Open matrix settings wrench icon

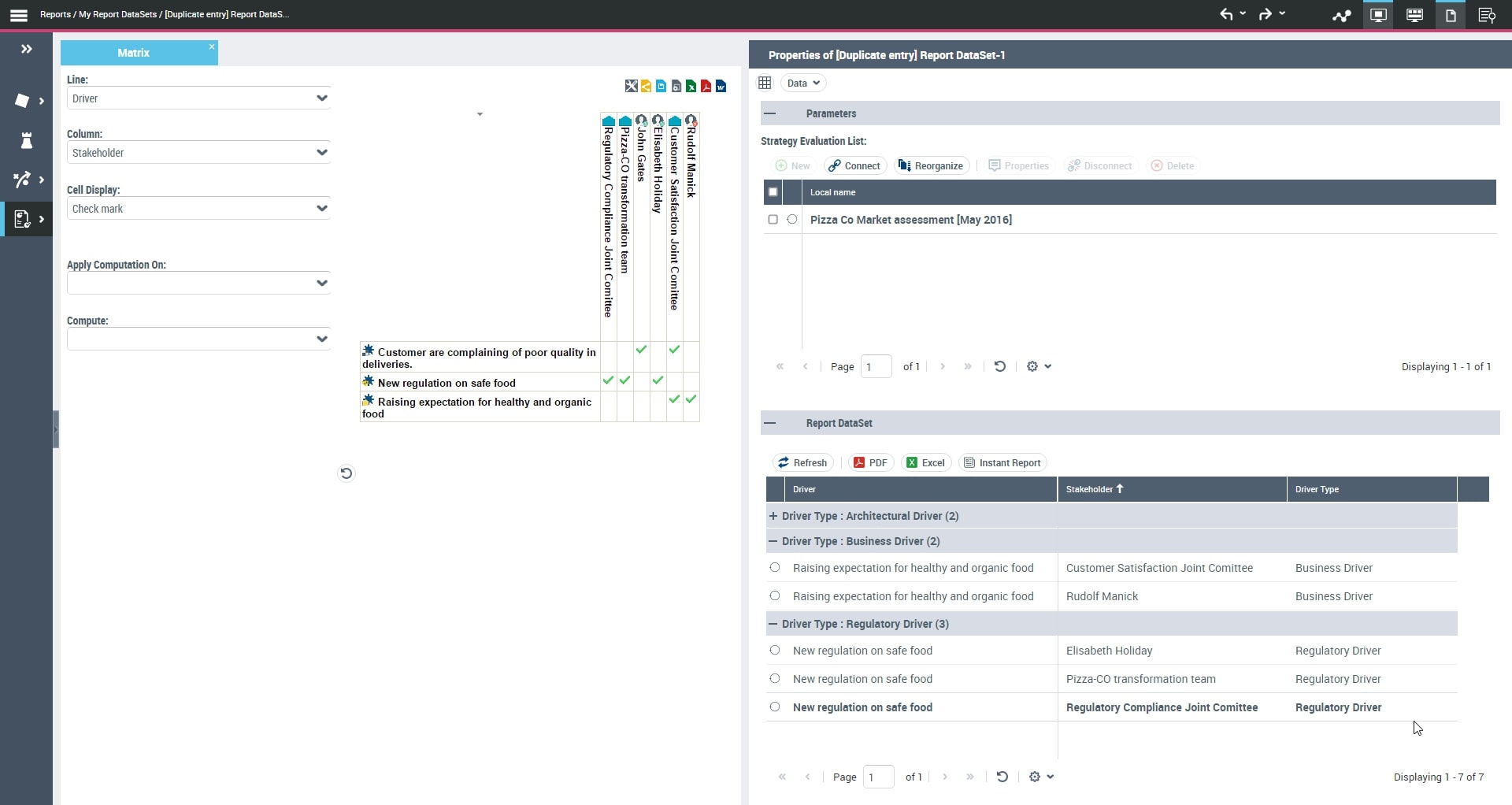631,87
